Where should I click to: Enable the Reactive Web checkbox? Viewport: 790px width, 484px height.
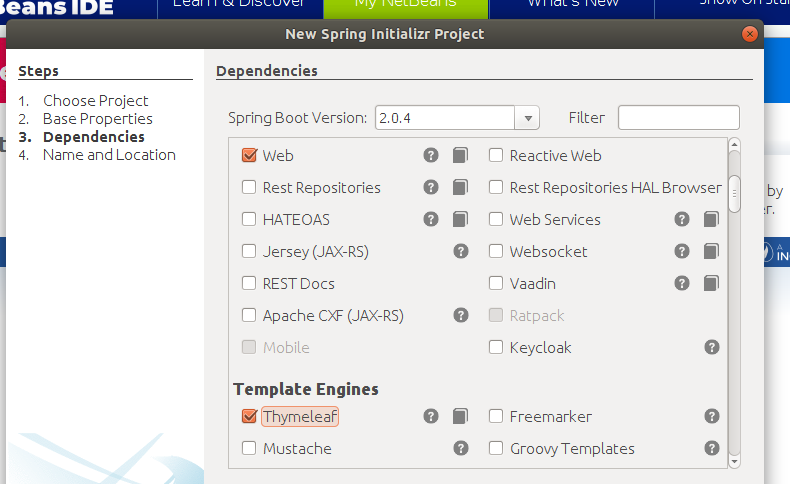pyautogui.click(x=496, y=155)
